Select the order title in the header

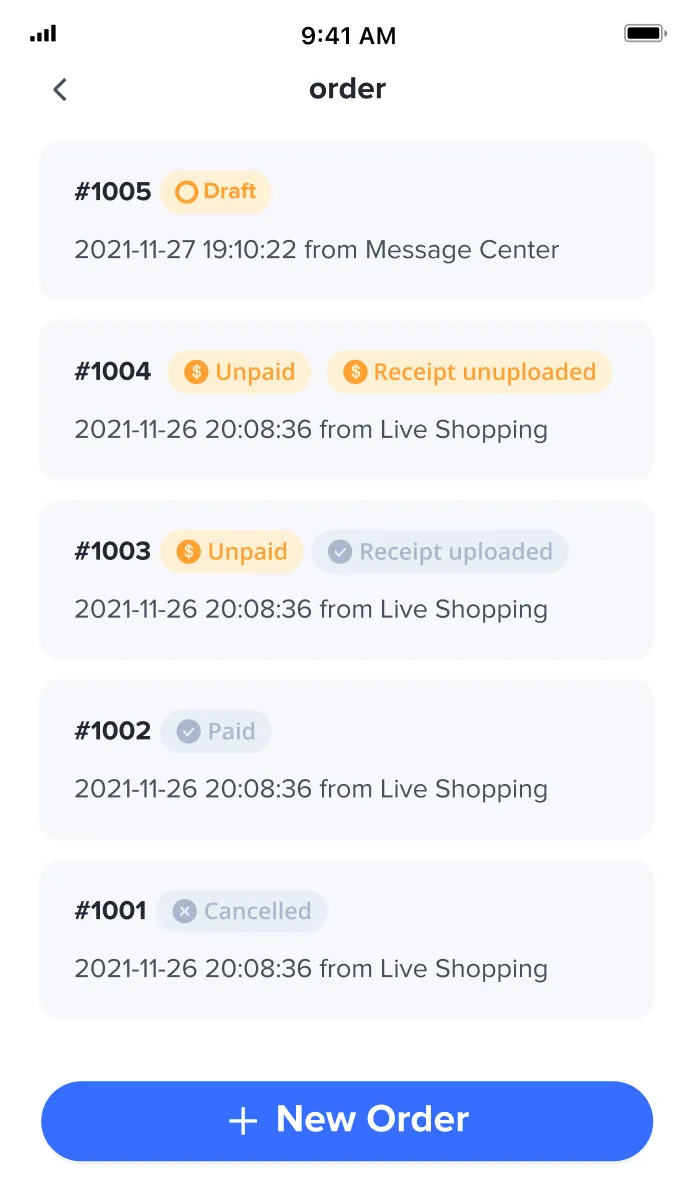(347, 89)
